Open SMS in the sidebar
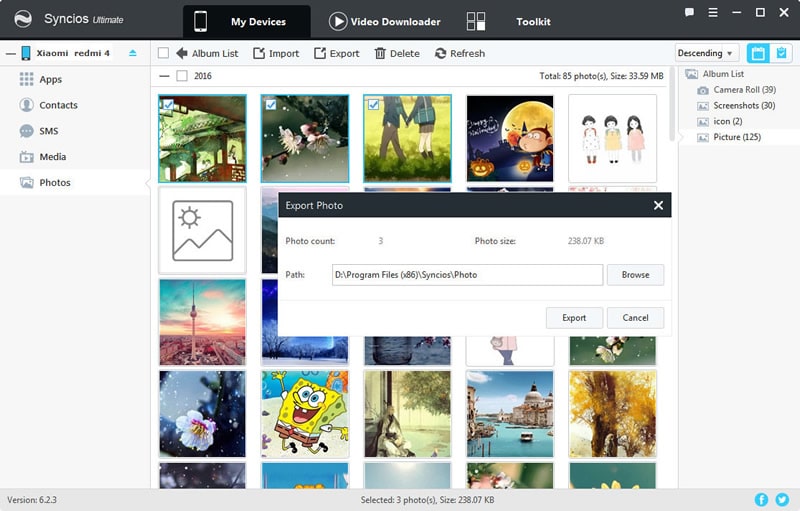Image resolution: width=800 pixels, height=511 pixels. point(75,131)
